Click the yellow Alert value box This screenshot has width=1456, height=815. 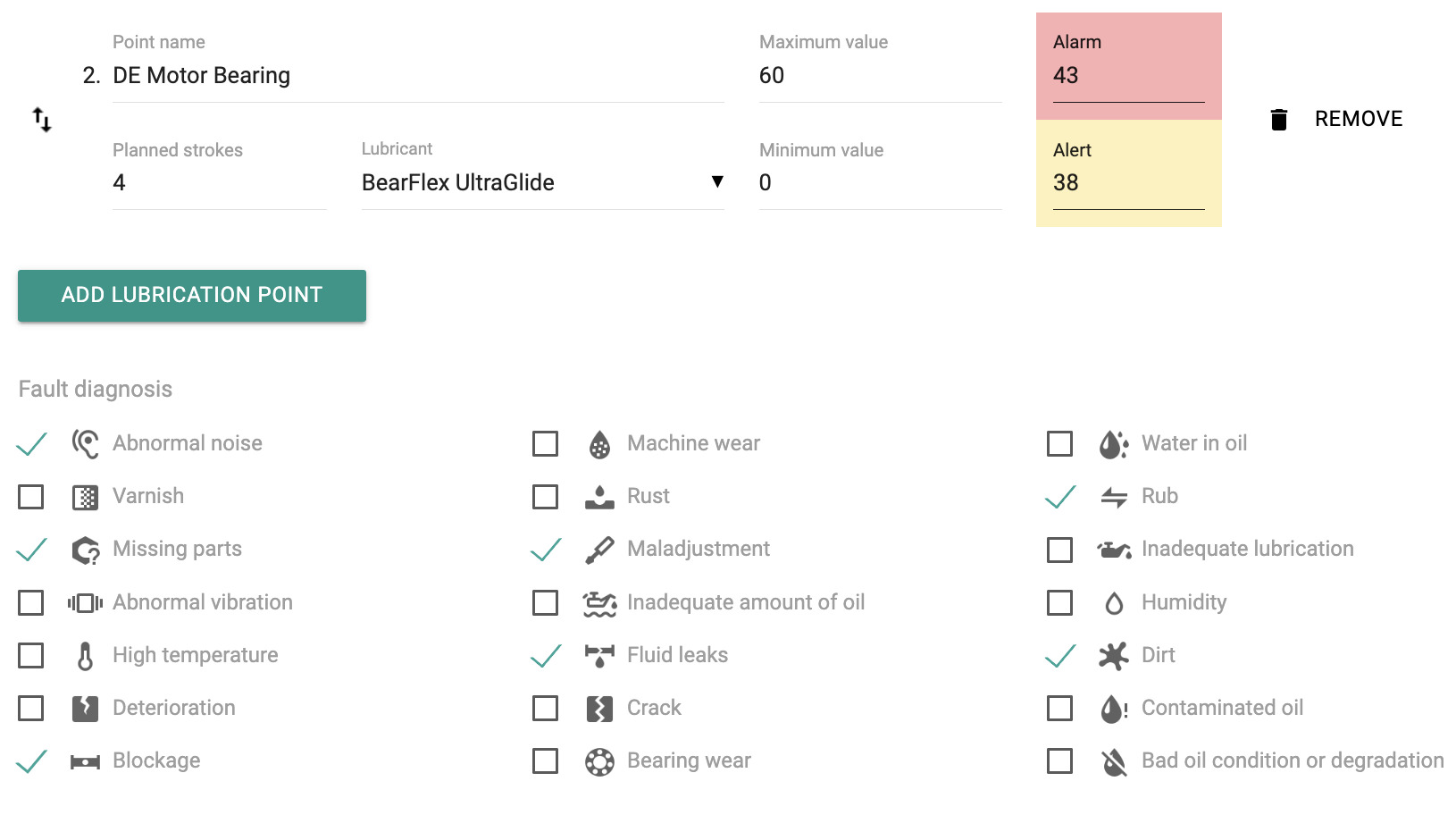[1129, 173]
